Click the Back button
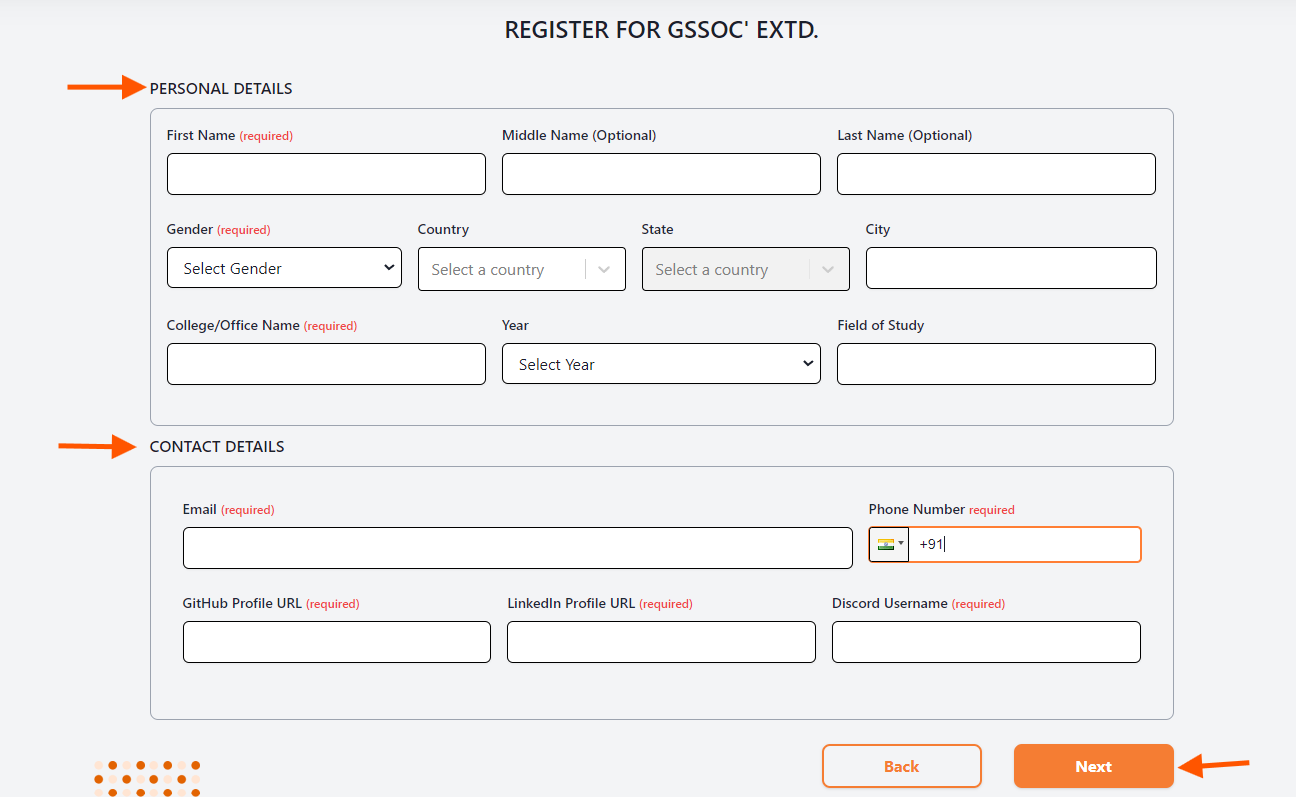This screenshot has height=797, width=1296. coord(901,765)
